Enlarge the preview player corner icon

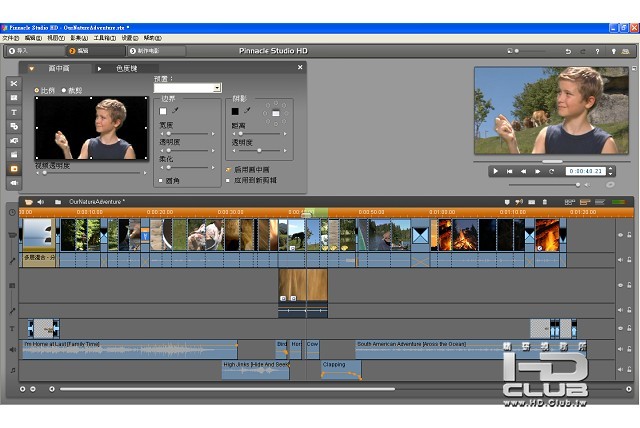pos(634,69)
